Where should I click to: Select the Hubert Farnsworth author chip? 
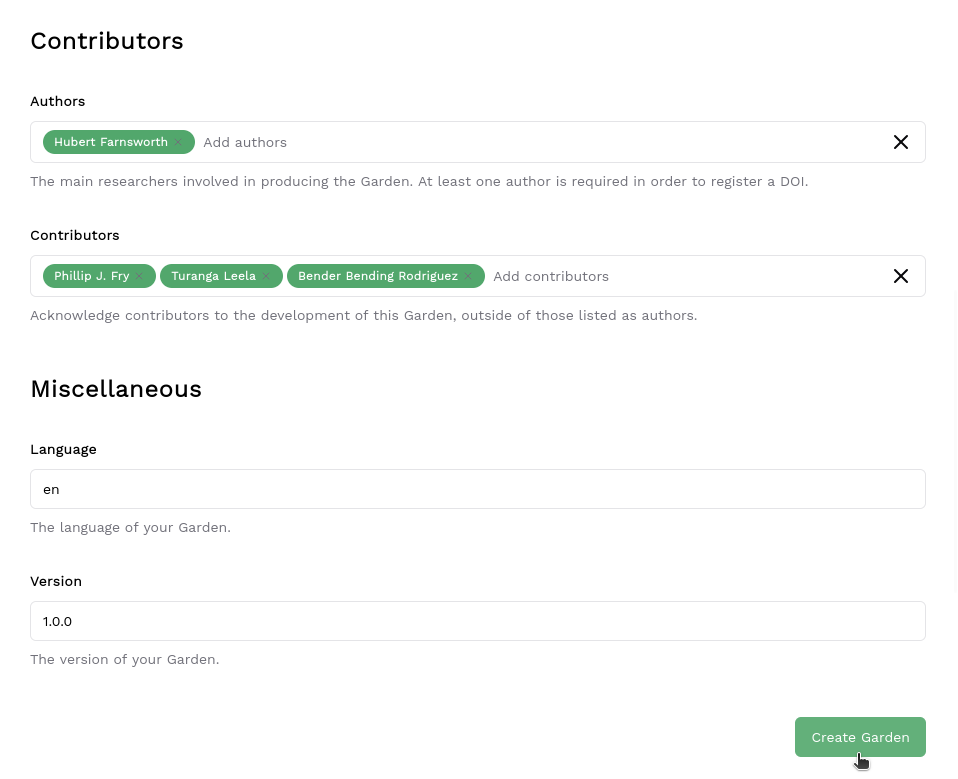111,142
